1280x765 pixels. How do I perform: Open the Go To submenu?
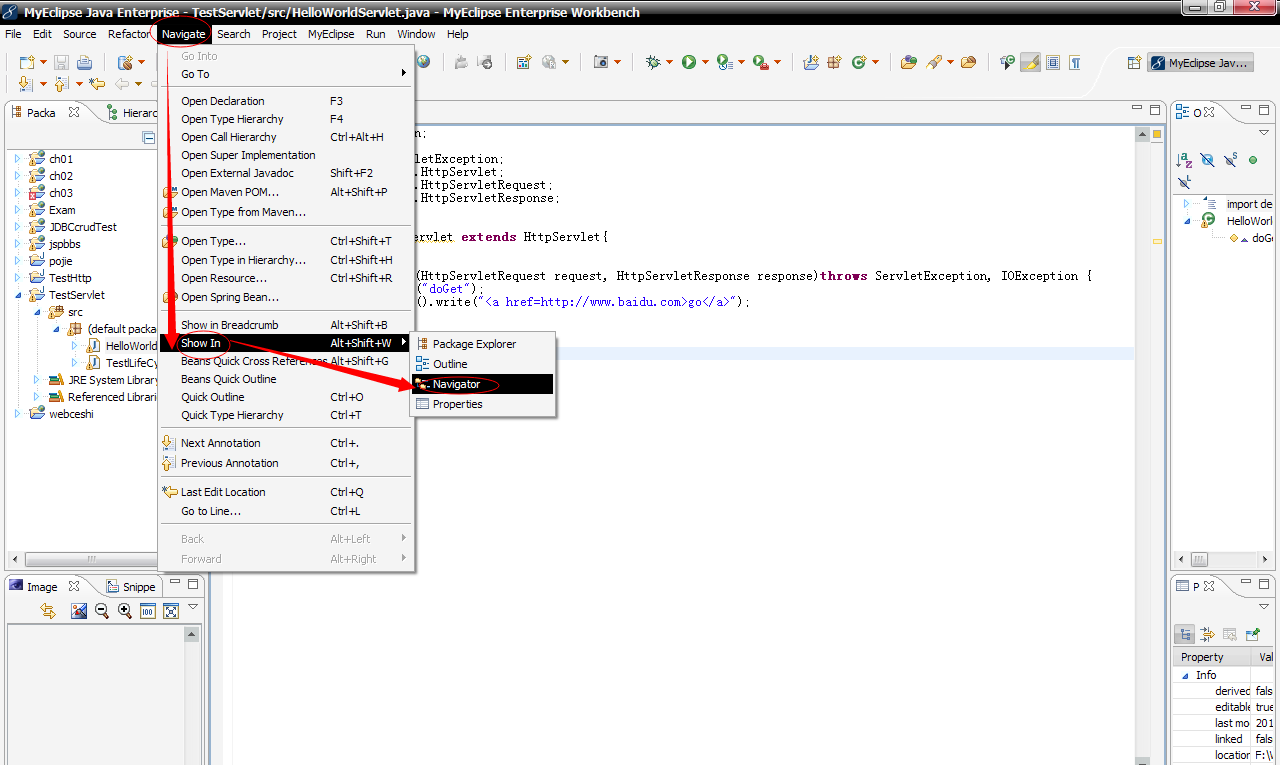point(287,74)
